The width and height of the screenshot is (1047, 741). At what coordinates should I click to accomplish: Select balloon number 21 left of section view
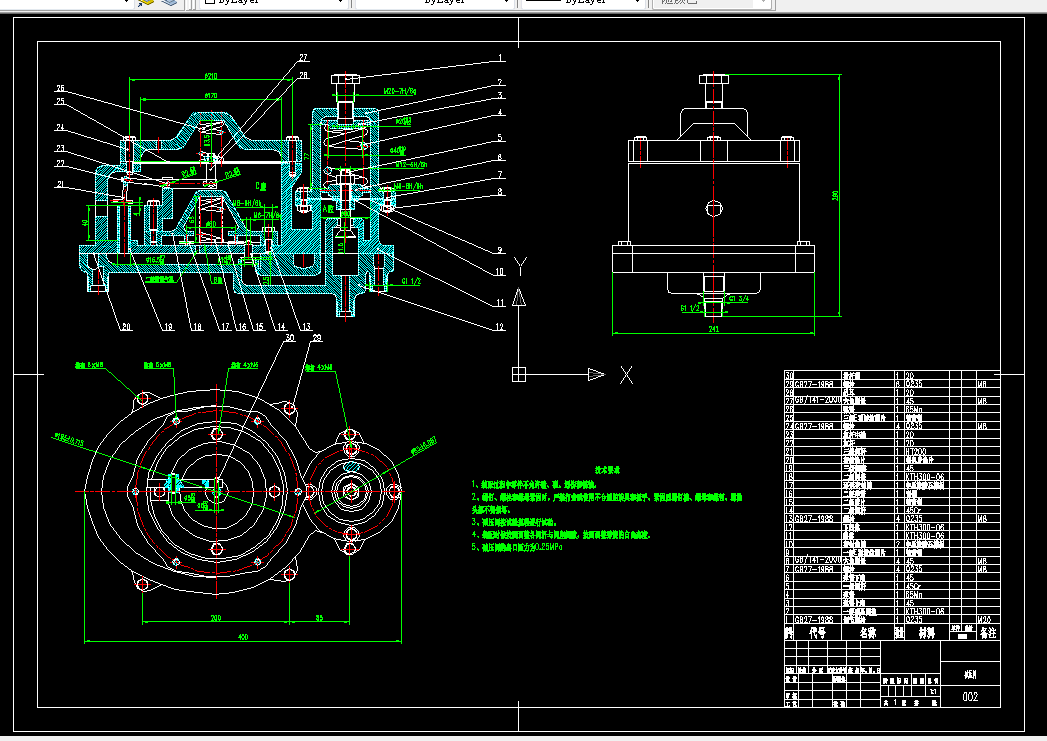click(60, 184)
